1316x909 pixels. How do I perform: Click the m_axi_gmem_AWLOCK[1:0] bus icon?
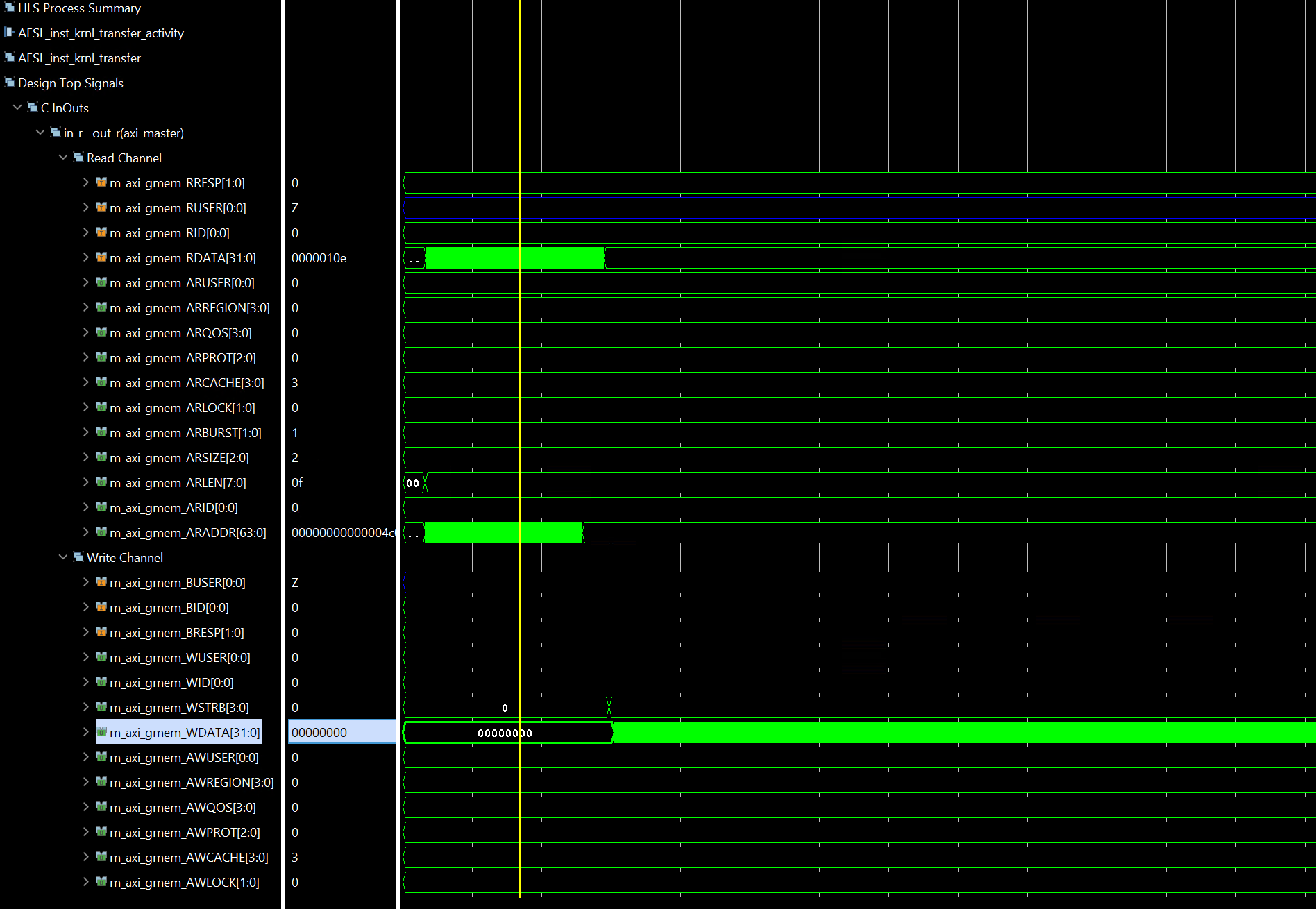[101, 882]
